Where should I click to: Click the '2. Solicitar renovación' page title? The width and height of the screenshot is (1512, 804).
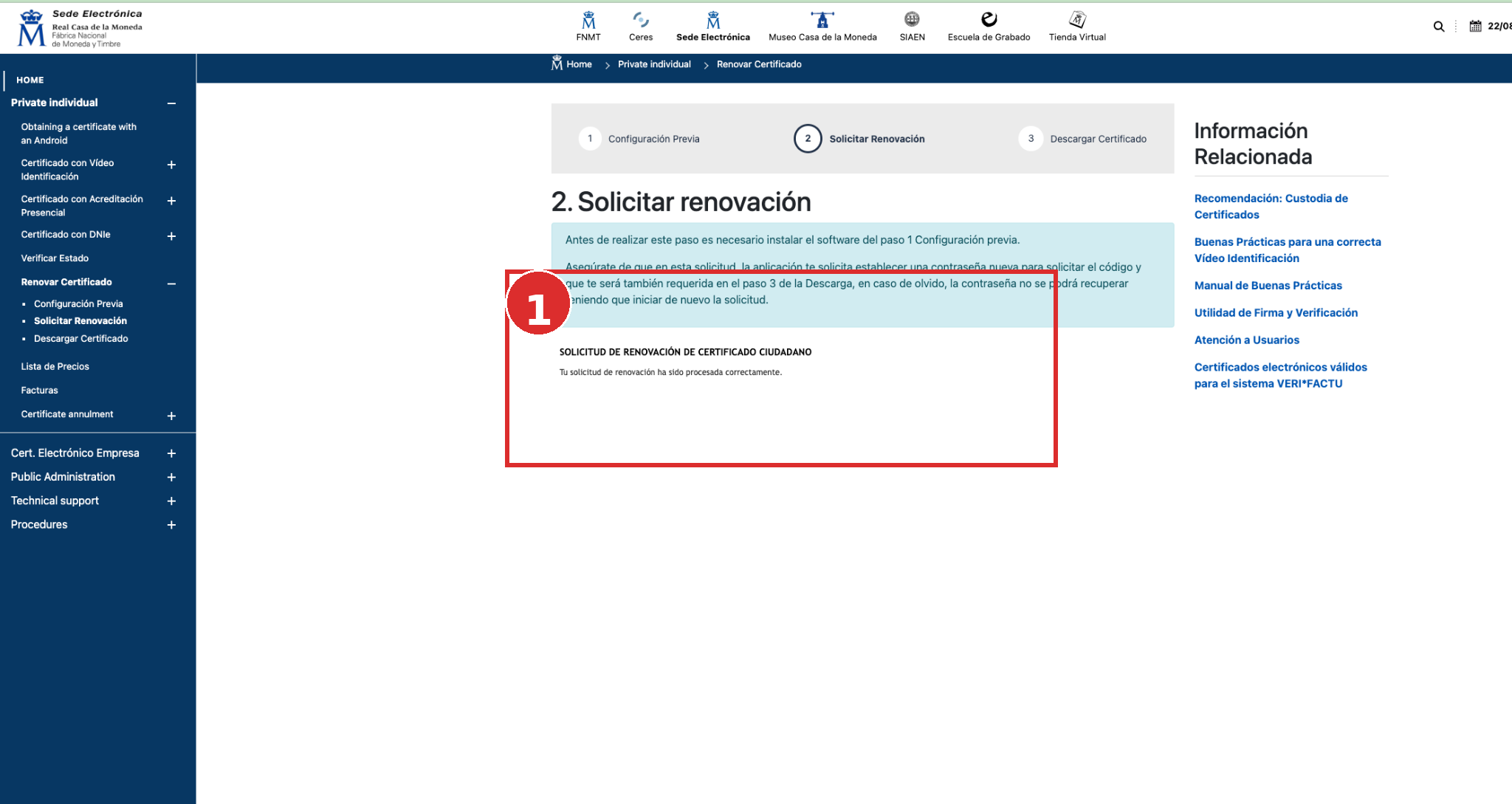[681, 202]
